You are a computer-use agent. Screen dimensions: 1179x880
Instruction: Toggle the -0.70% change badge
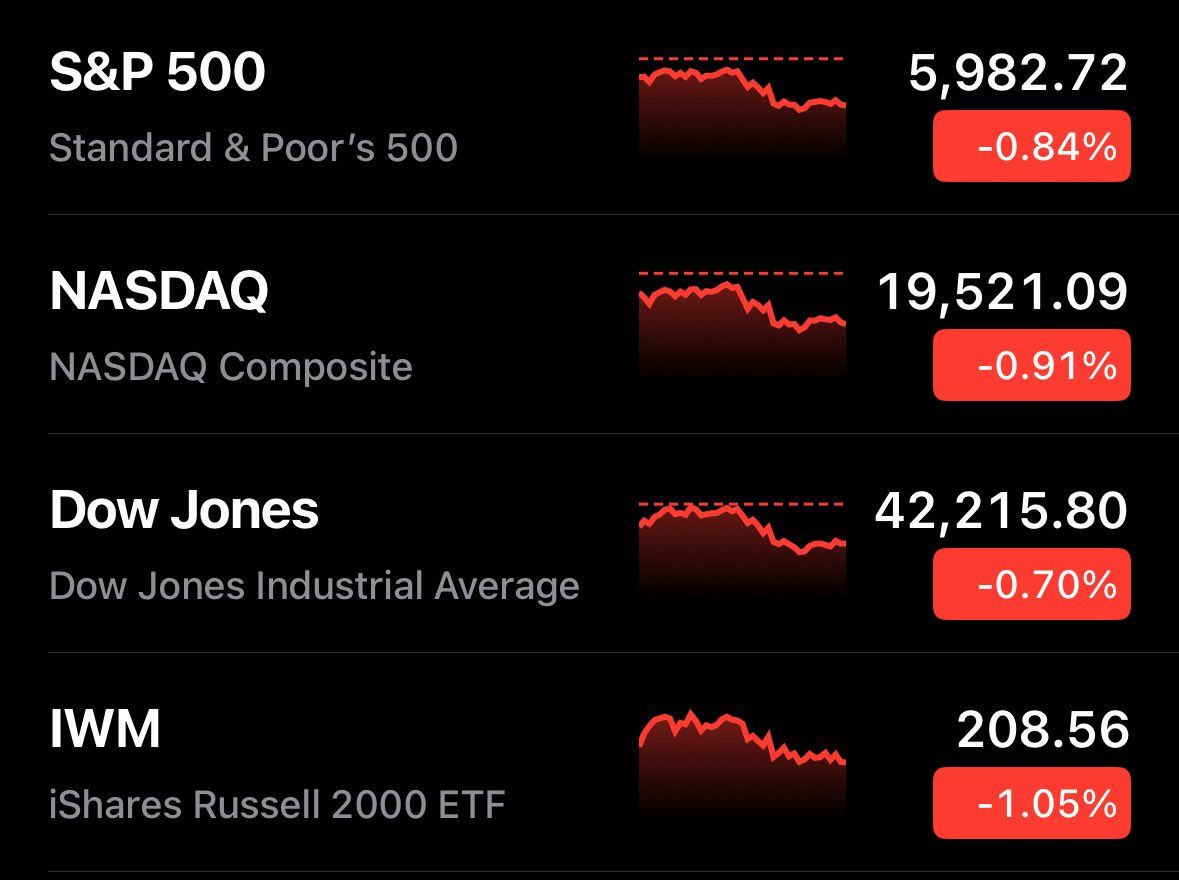pos(1032,584)
